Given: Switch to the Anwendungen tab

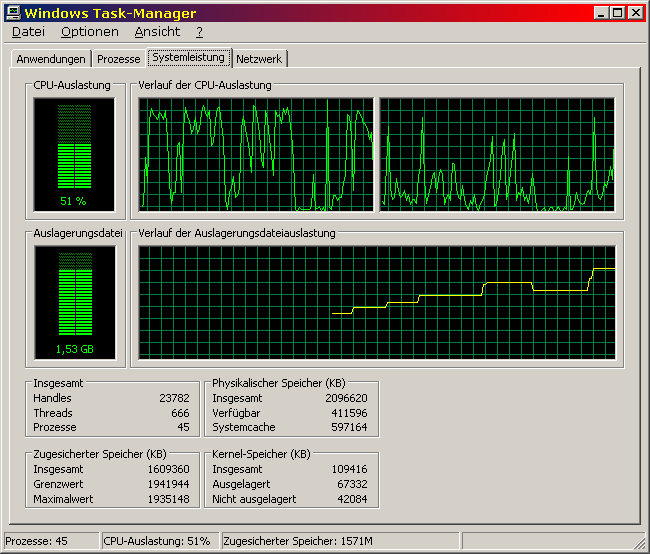Looking at the screenshot, I should point(51,59).
